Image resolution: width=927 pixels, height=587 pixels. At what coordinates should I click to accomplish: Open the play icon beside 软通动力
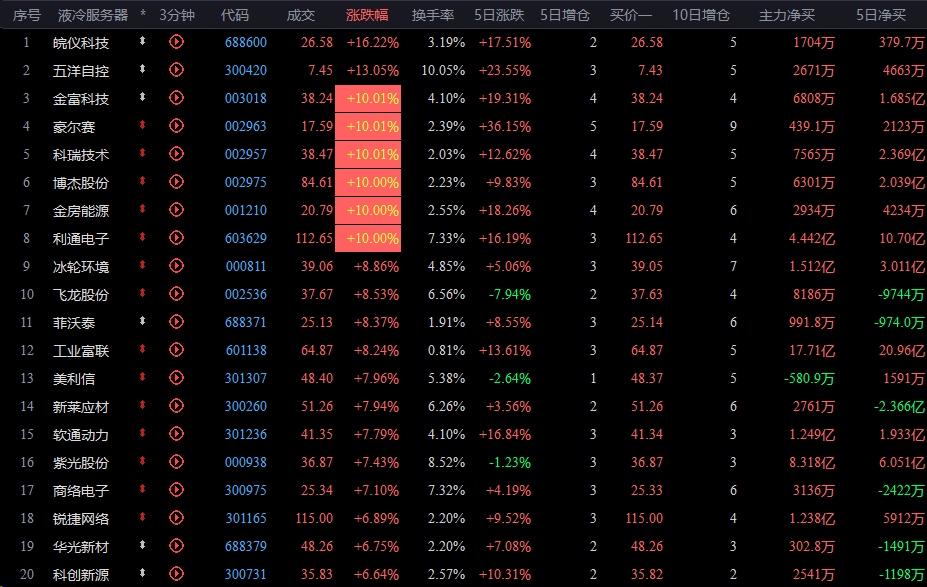click(x=176, y=434)
